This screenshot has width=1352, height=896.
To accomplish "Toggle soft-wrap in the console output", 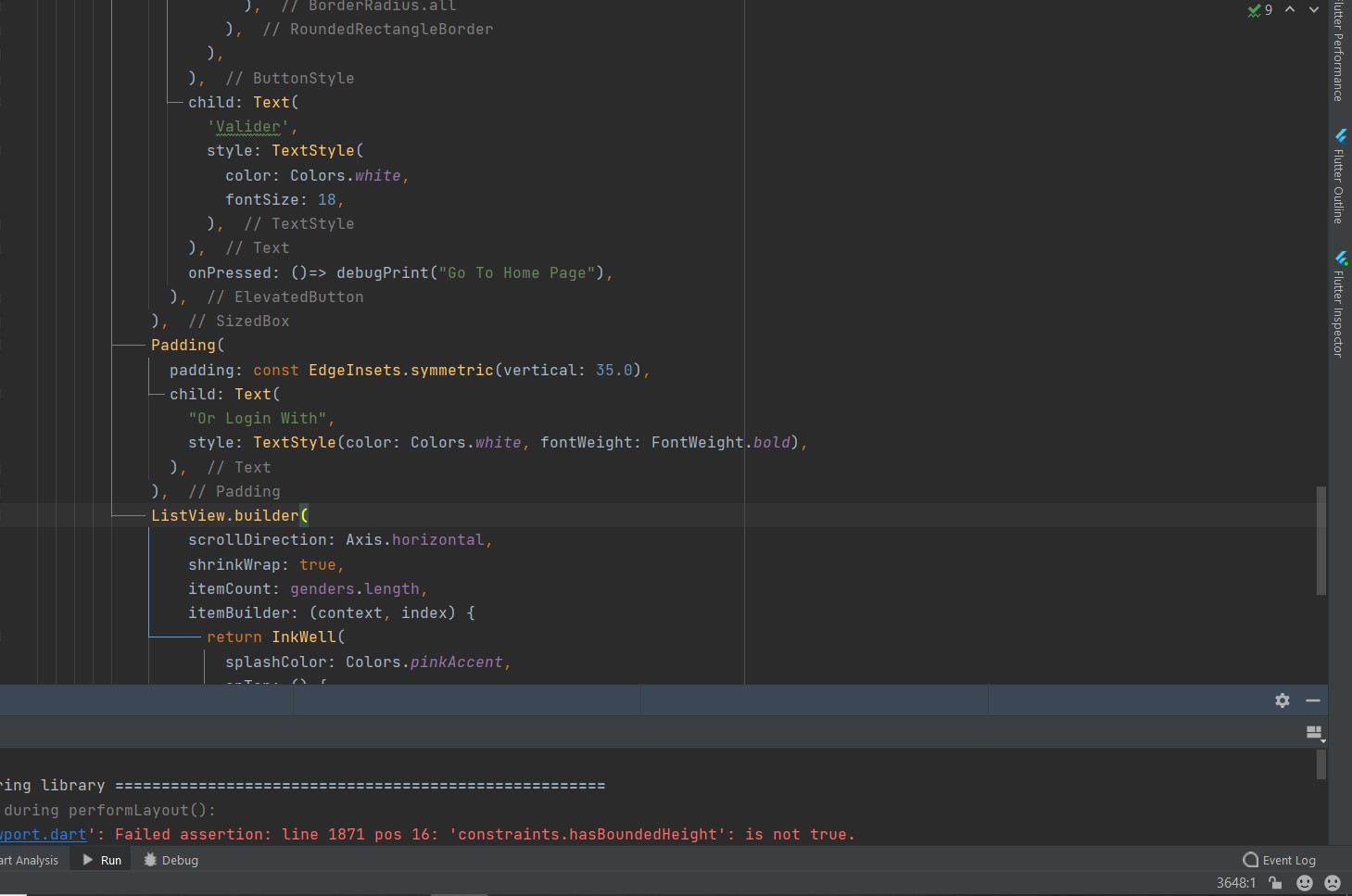I will tap(1314, 732).
